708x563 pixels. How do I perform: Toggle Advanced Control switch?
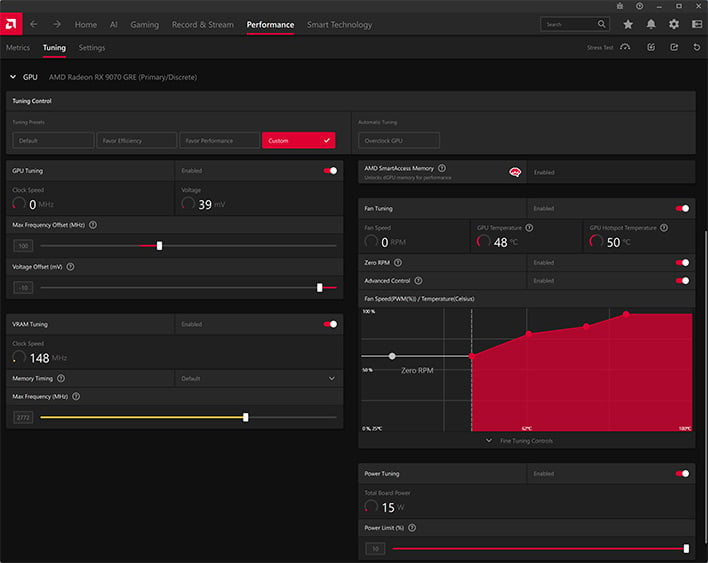(x=682, y=281)
